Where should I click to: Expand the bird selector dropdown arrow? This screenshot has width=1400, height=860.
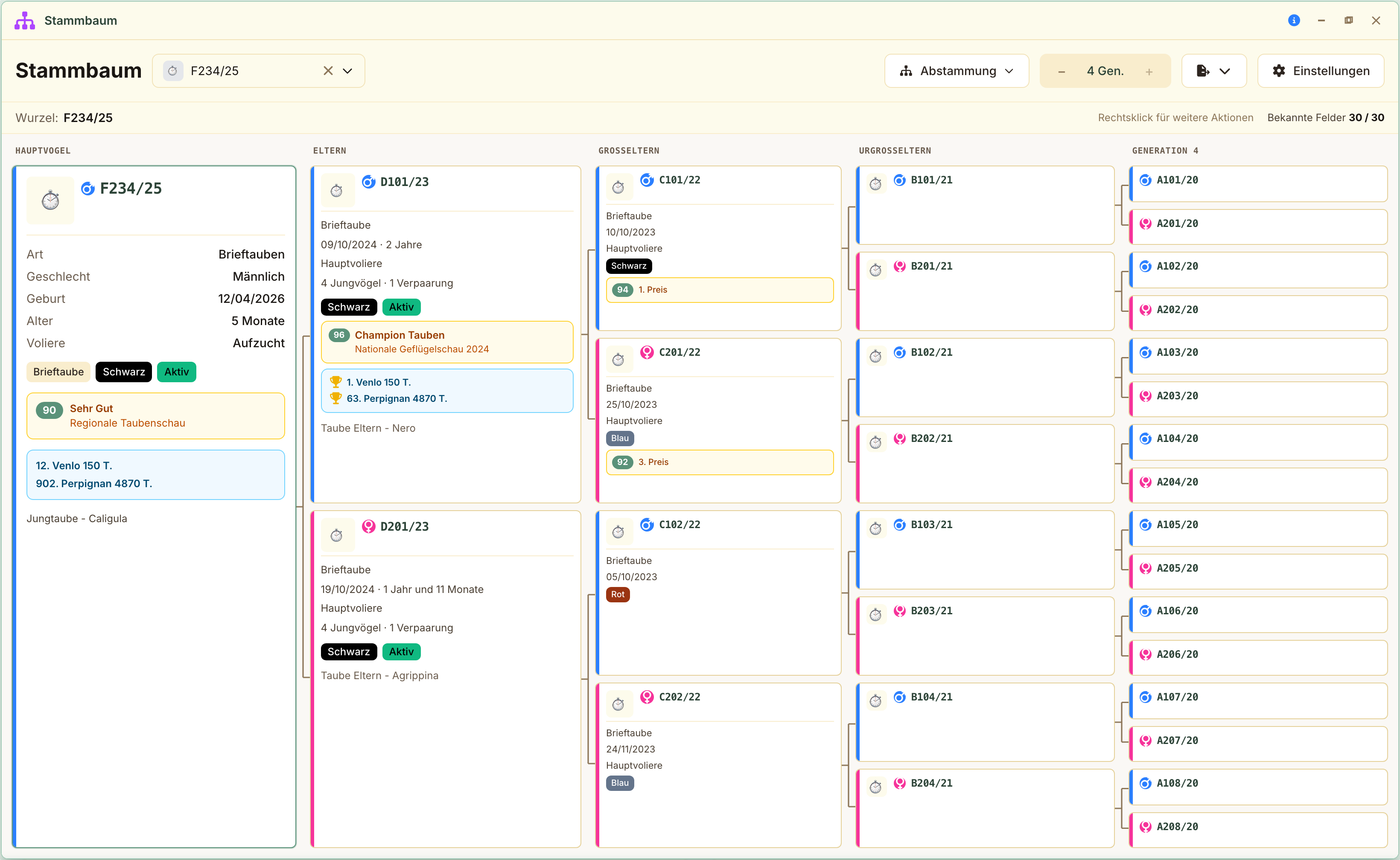347,70
